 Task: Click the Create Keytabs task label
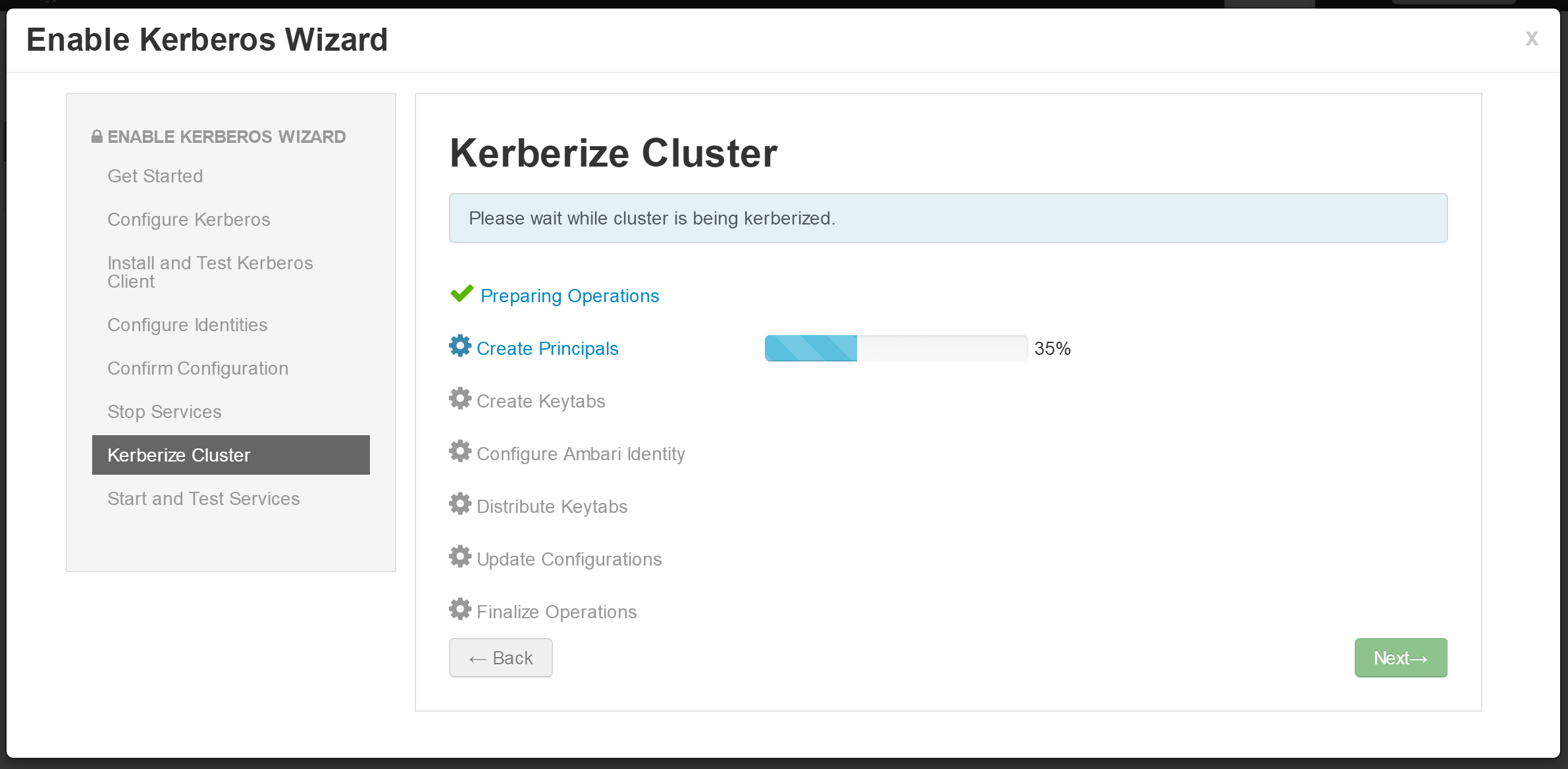click(x=540, y=402)
